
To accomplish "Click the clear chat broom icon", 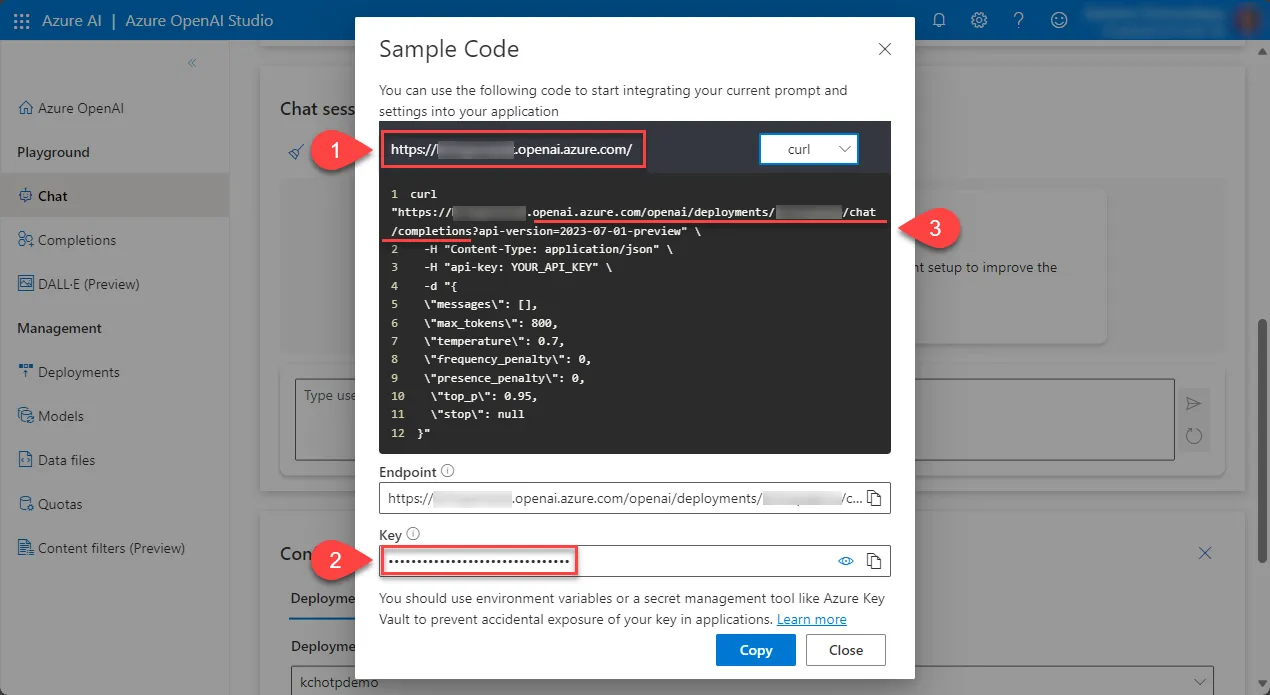I will point(296,152).
